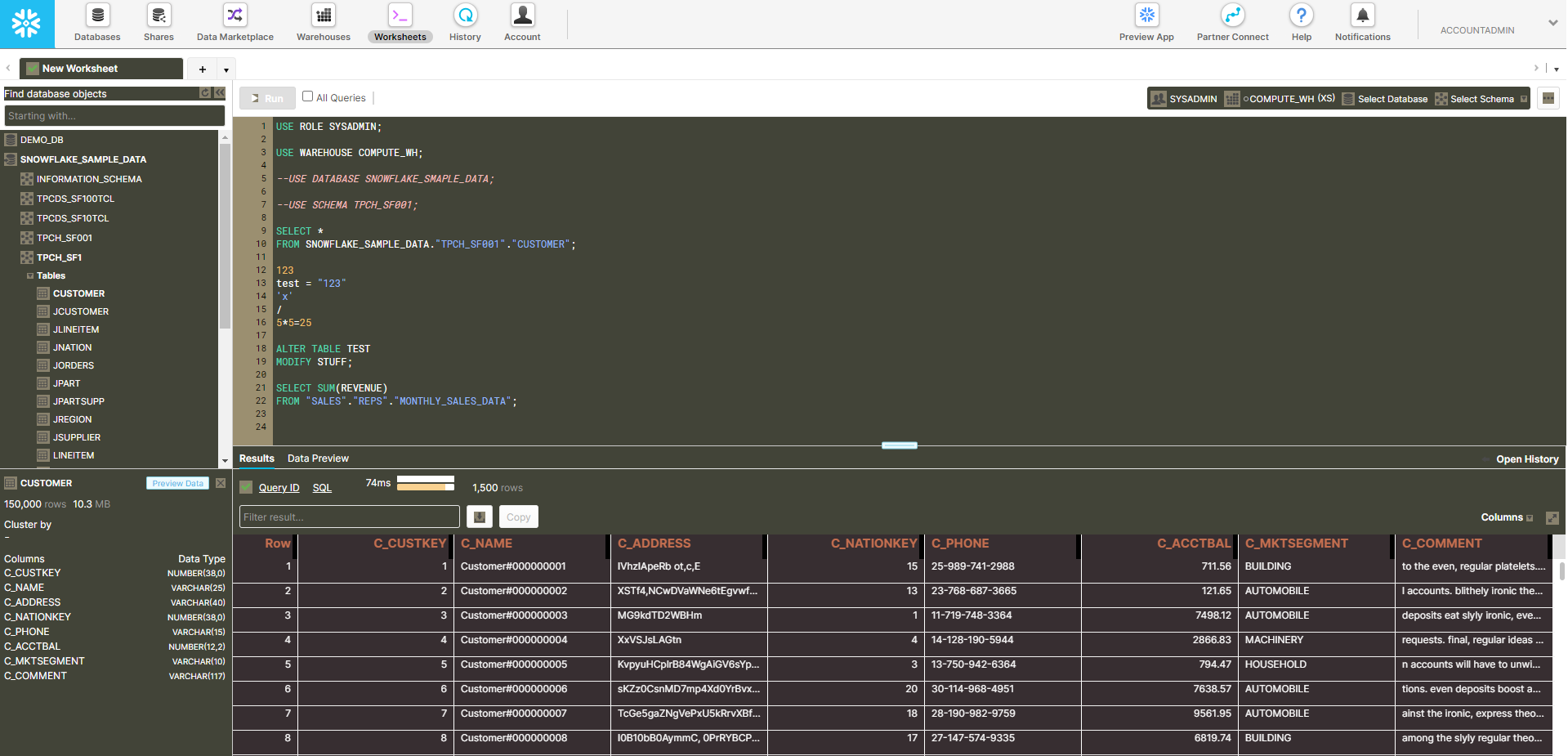Click the results table vertical scrollbar
The height and width of the screenshot is (756, 1568).
(1562, 570)
